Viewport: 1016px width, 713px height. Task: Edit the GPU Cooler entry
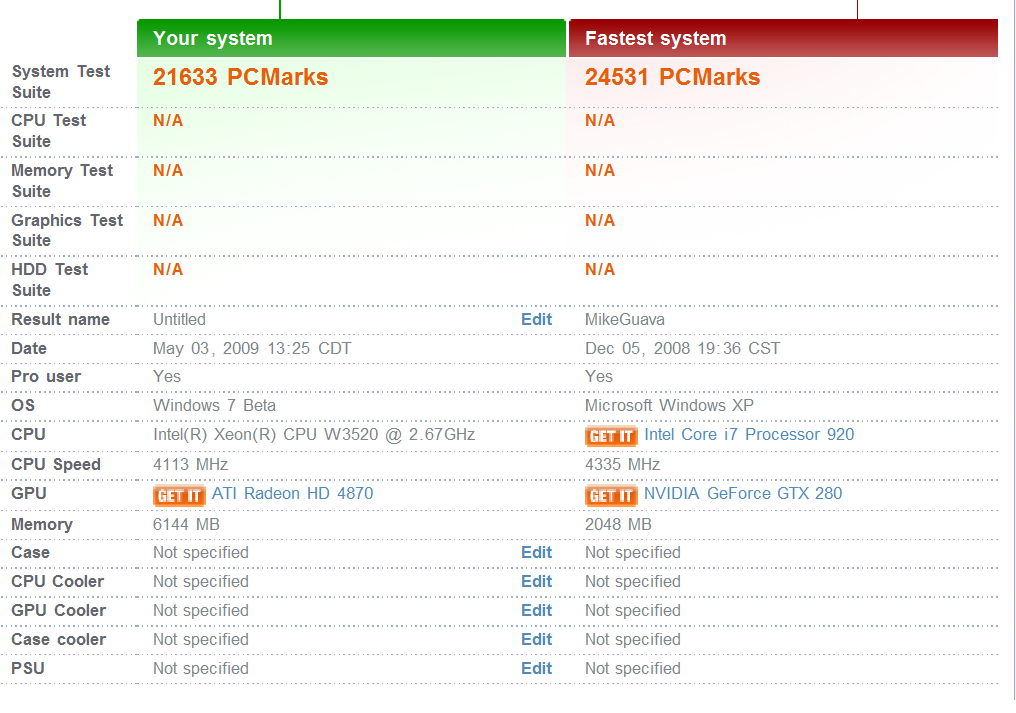pyautogui.click(x=537, y=611)
